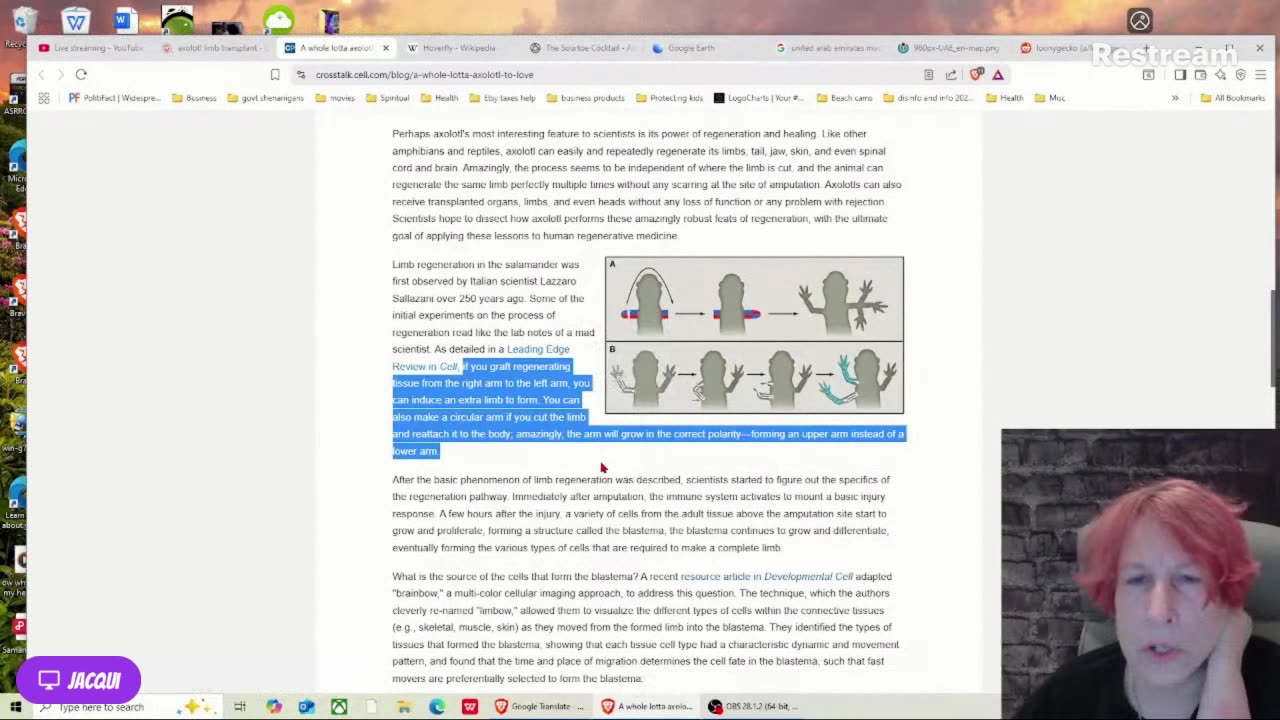1280x720 pixels.
Task: Click the Brave Rewards triangle icon
Action: (x=998, y=74)
